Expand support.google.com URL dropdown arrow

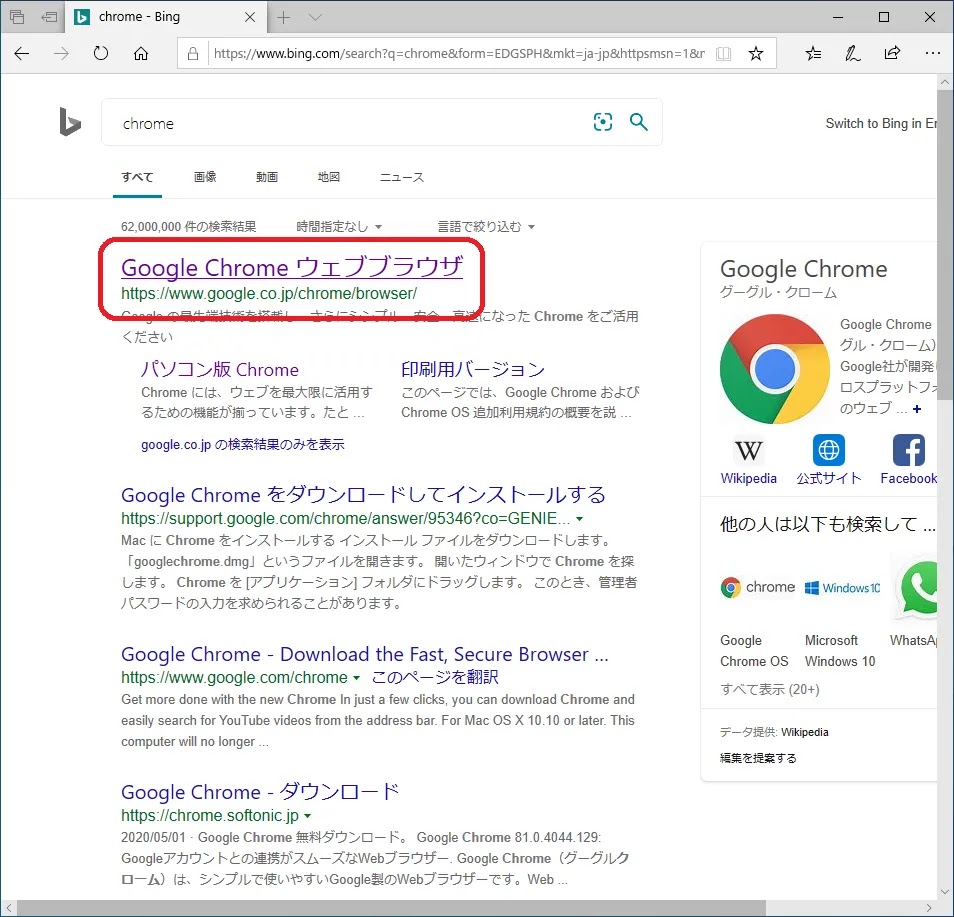[x=580, y=519]
